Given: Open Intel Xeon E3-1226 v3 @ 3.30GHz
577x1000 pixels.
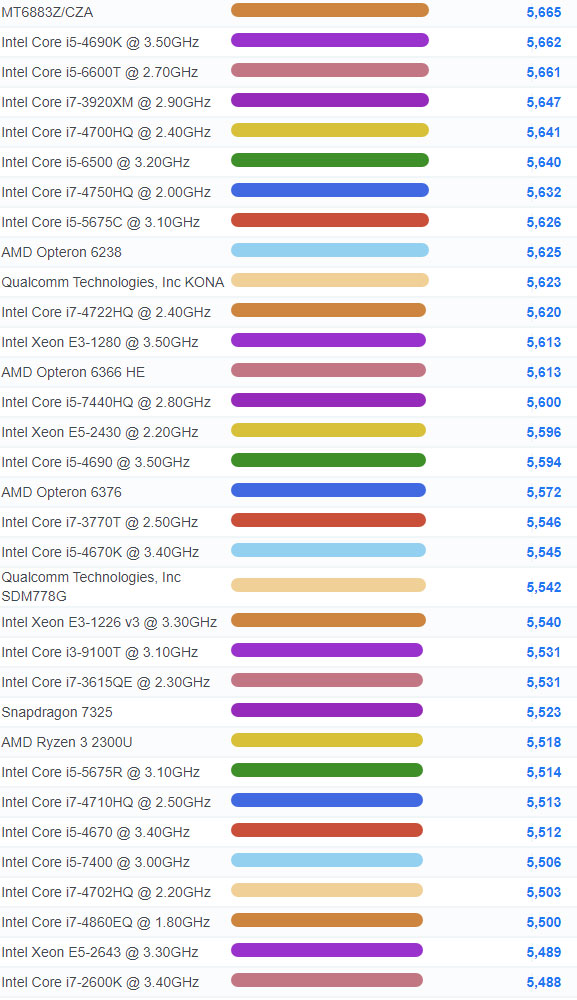Looking at the screenshot, I should [109, 622].
